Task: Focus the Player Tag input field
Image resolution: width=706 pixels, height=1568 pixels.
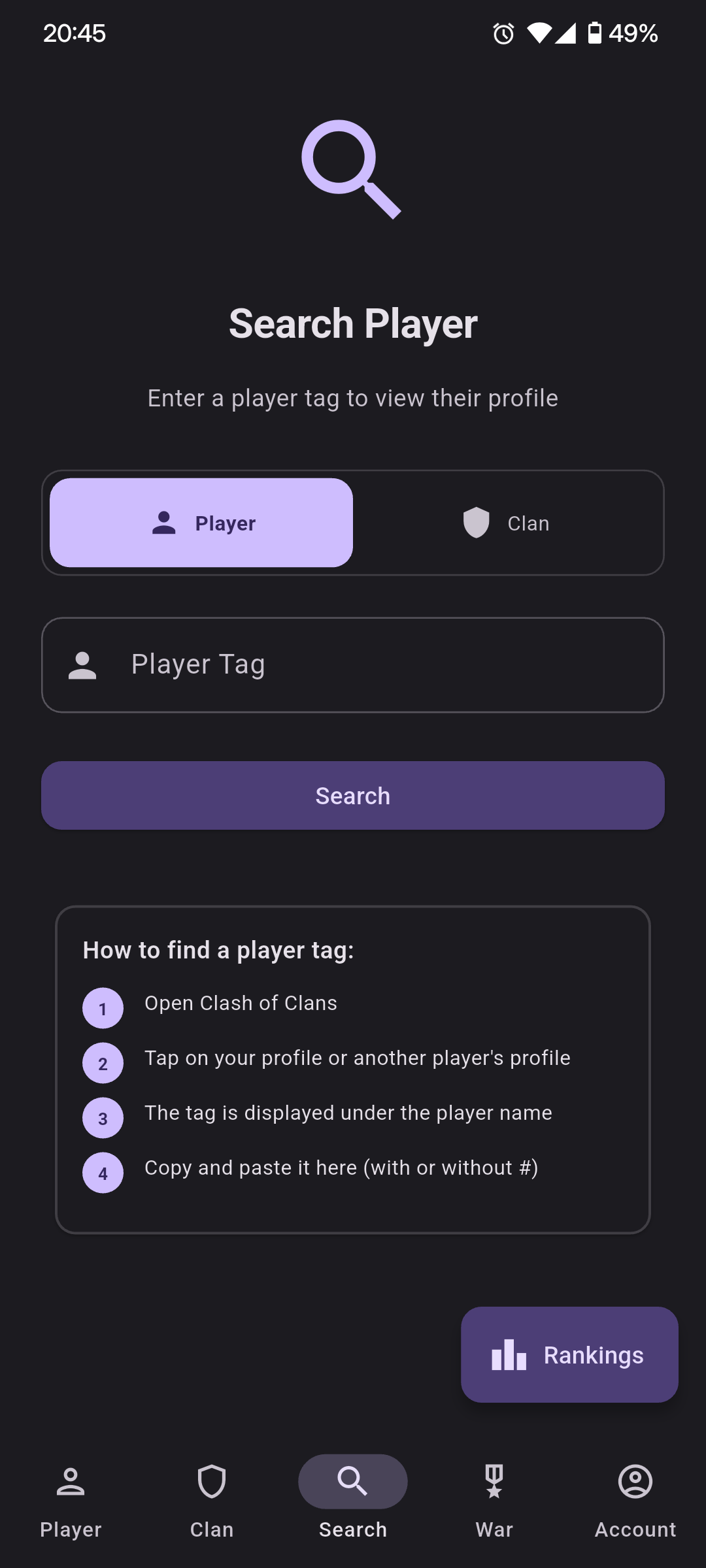Action: 379,664
